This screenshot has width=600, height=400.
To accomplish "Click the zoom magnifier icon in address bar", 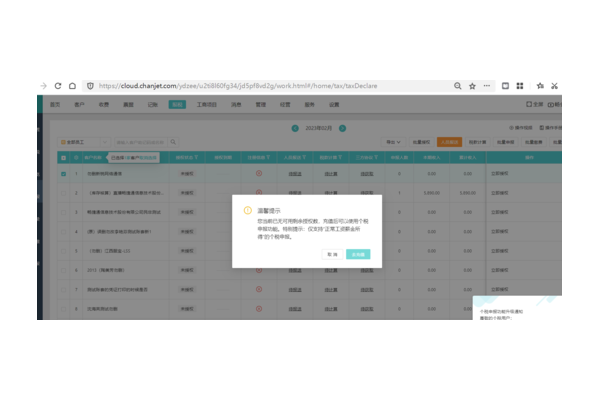I will (458, 86).
